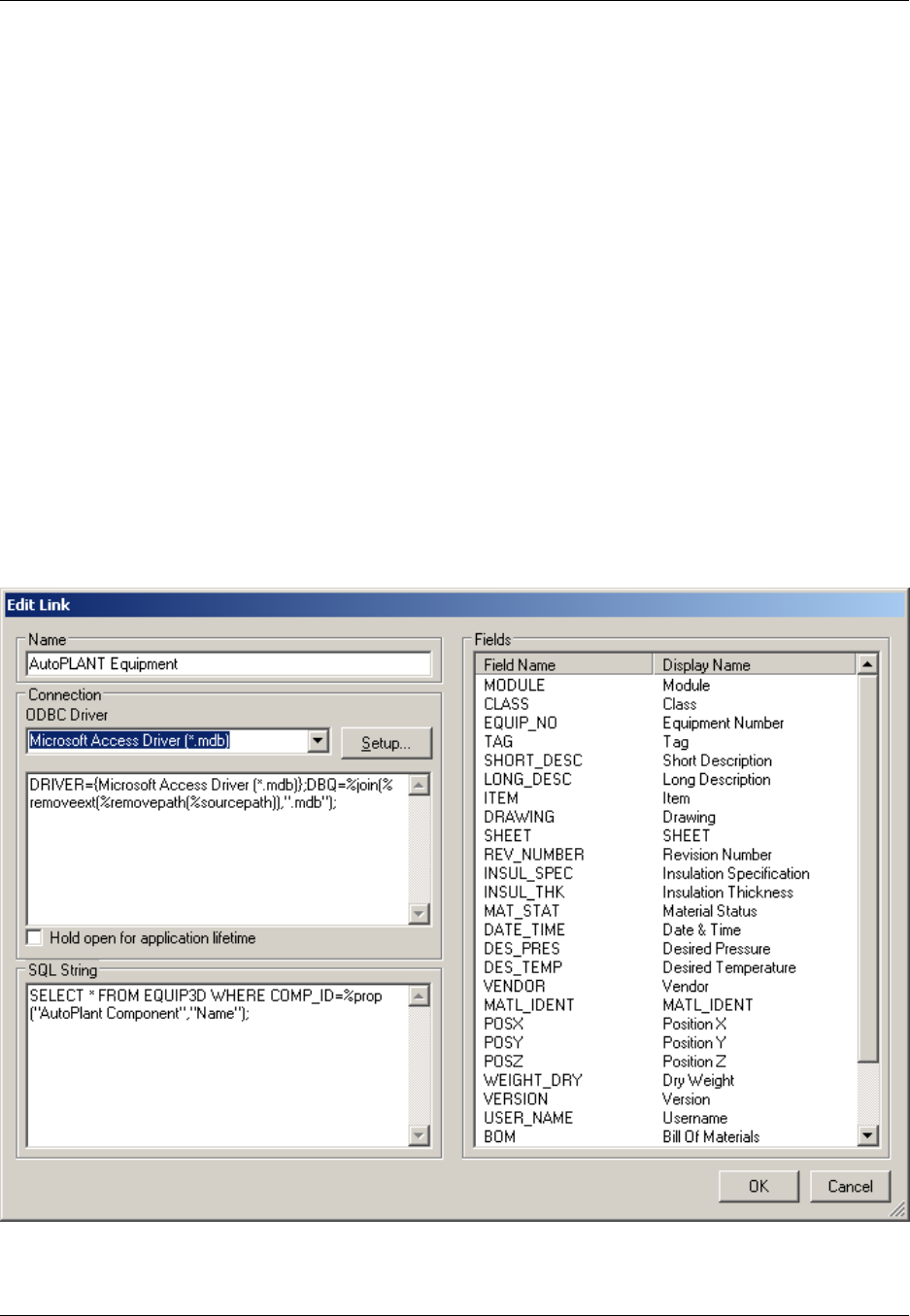Select the USER_NAME field row
The image size is (910, 1316).
click(666, 1119)
